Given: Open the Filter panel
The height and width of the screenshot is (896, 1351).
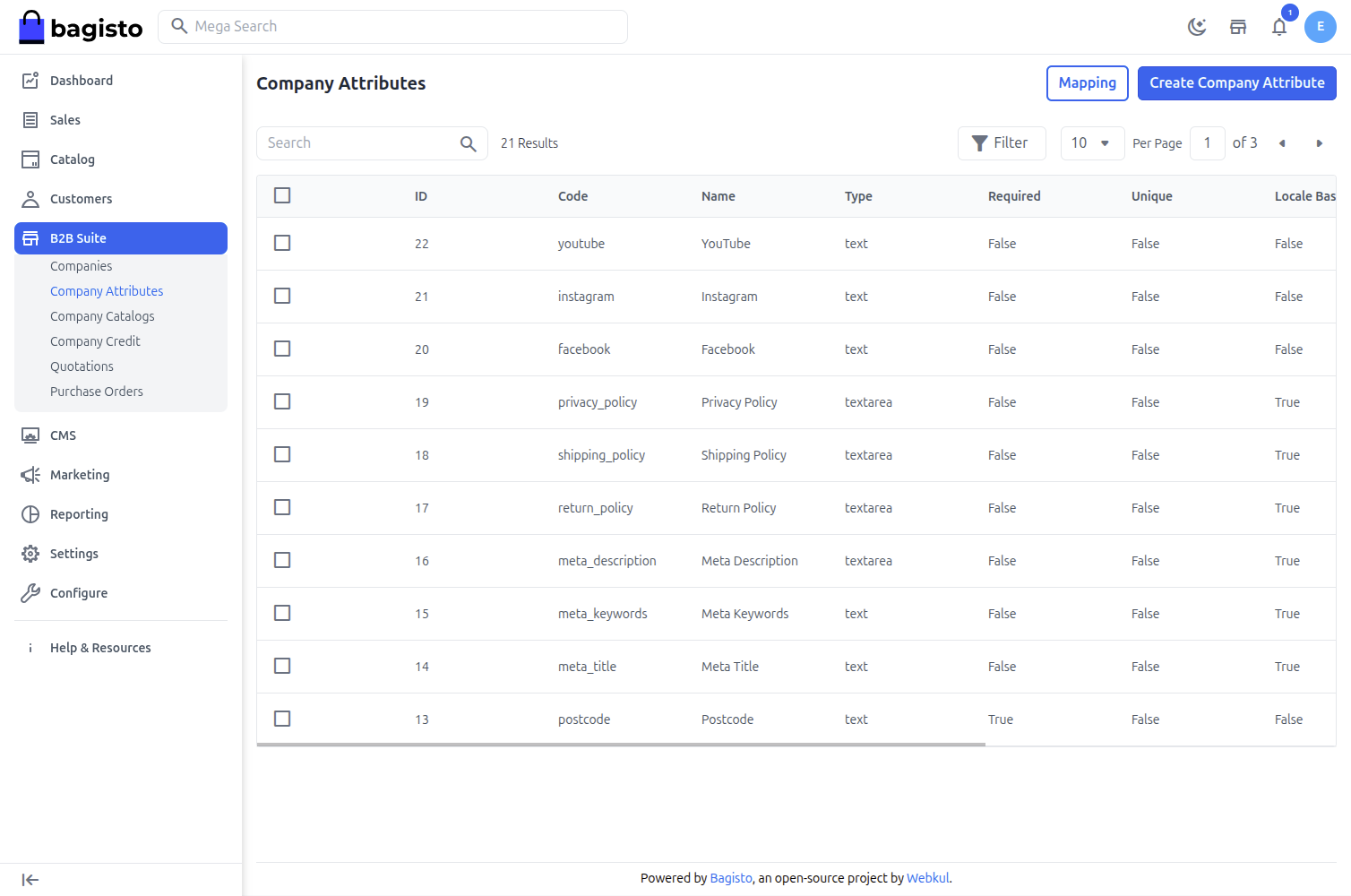Looking at the screenshot, I should 1002,143.
